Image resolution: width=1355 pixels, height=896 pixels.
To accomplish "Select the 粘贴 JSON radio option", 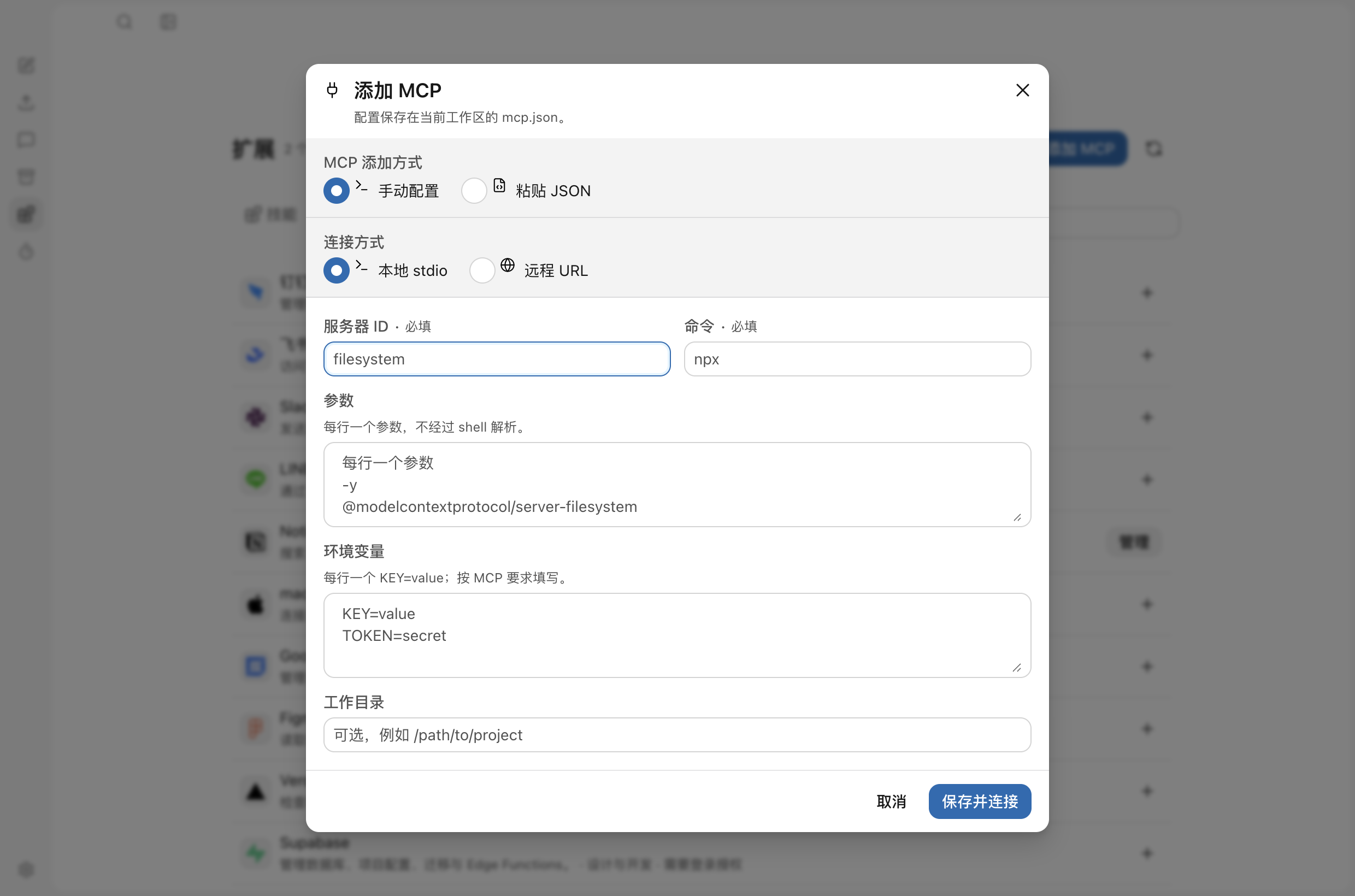I will click(474, 190).
